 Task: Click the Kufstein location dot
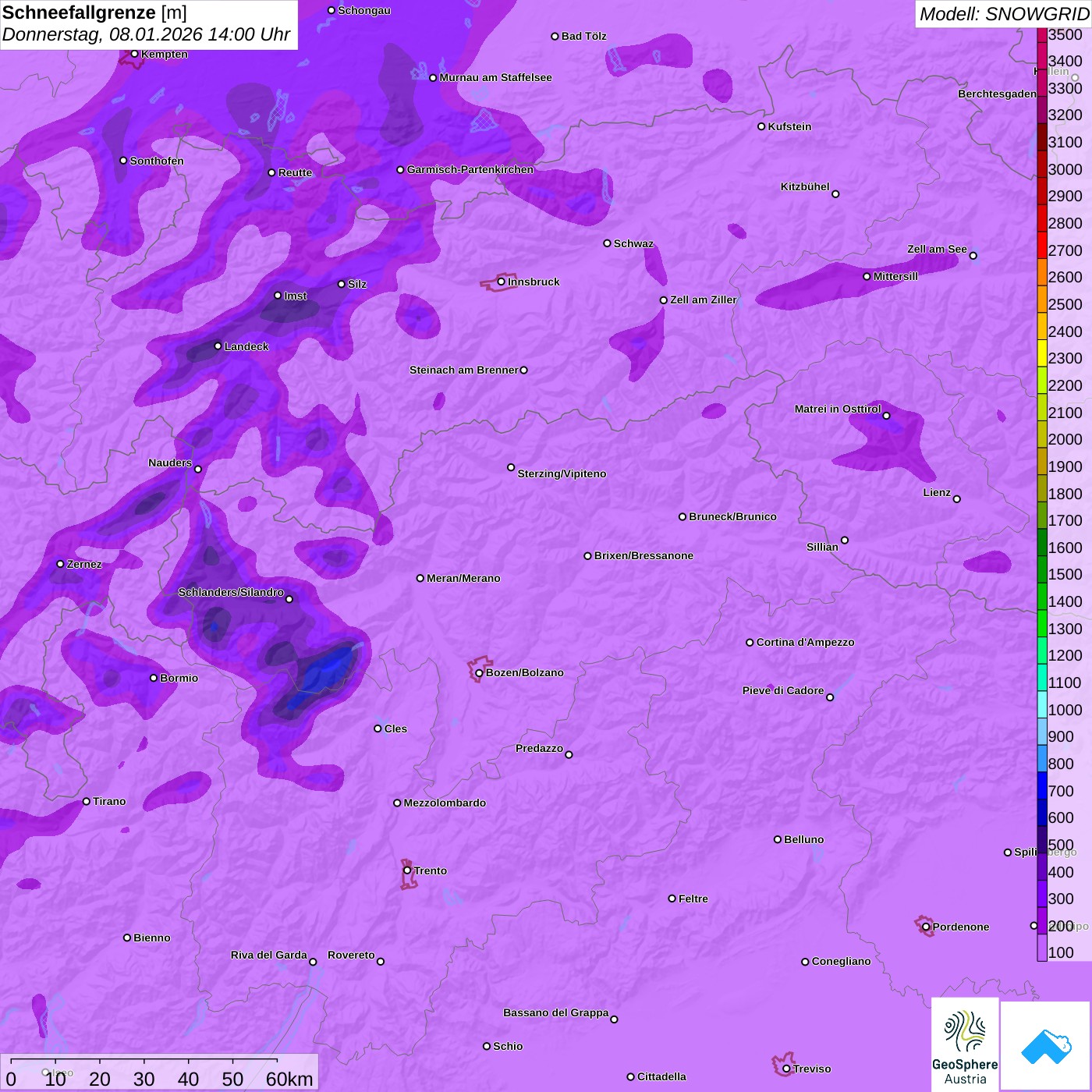761,126
